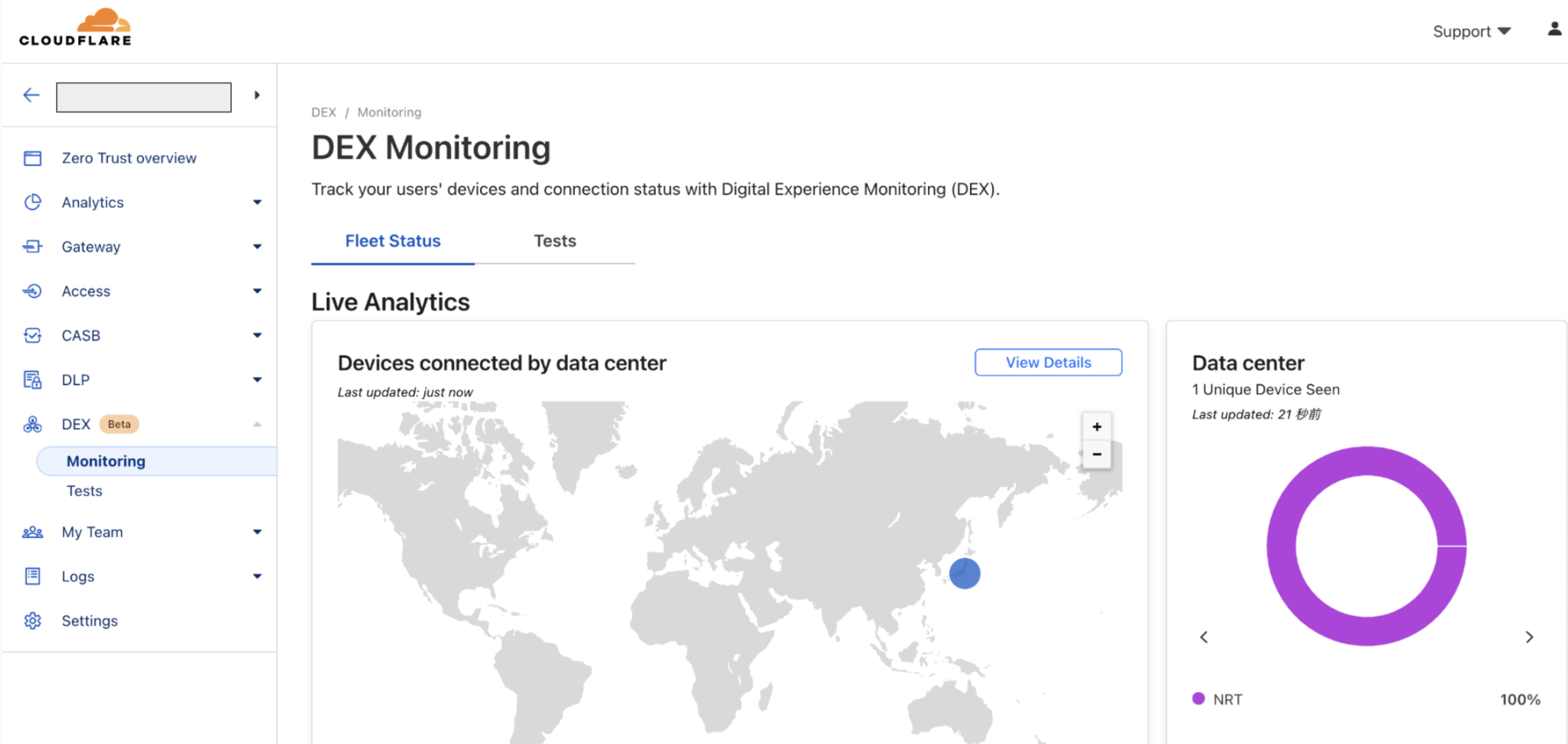Open My Team via its icon
1568x744 pixels.
32,531
